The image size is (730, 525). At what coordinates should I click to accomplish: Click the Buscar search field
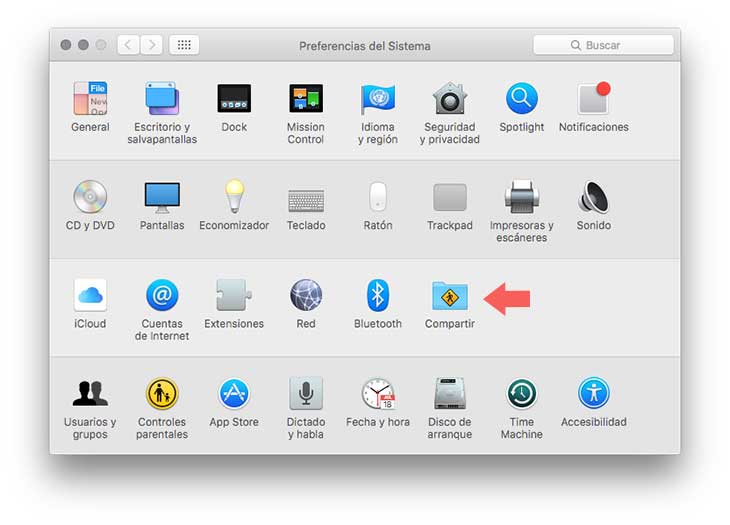tap(603, 45)
